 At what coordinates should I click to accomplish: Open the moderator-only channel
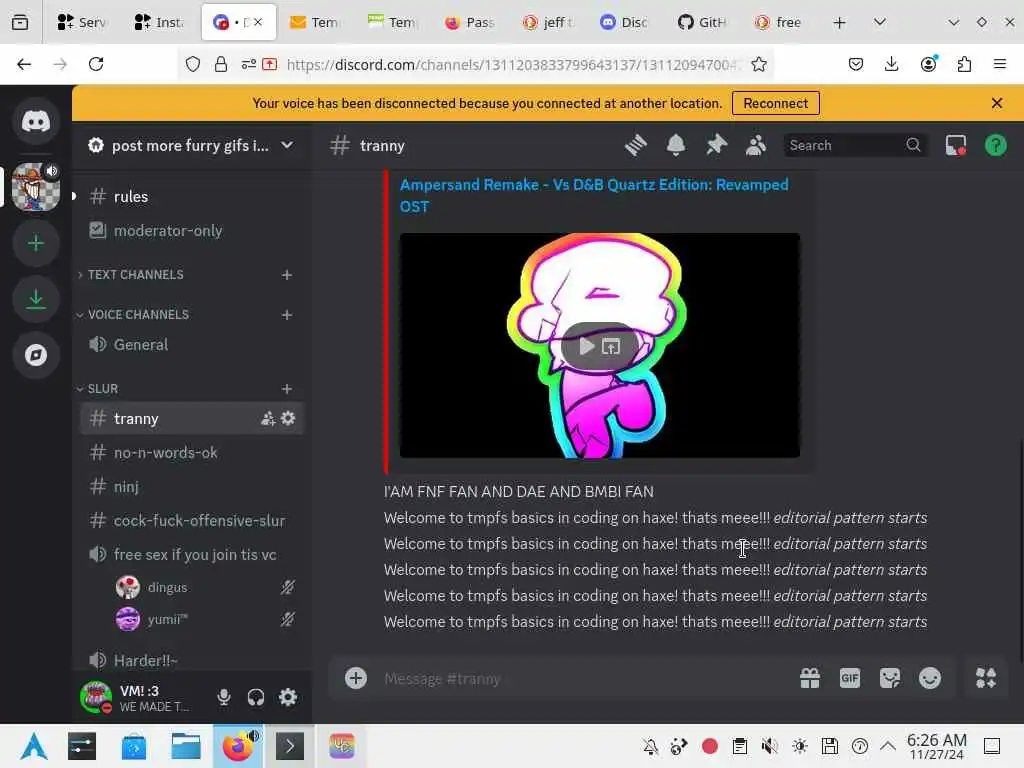coord(191,231)
